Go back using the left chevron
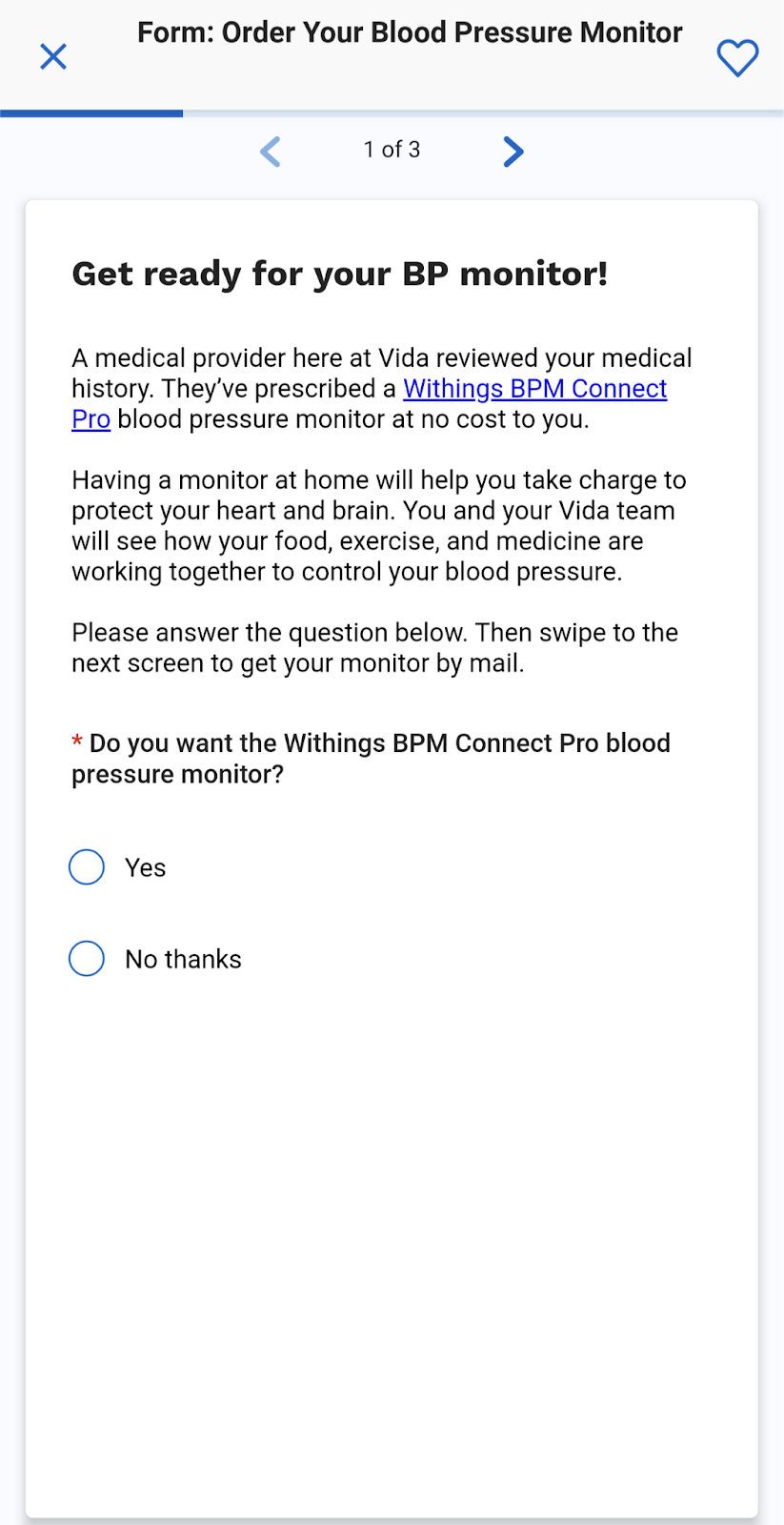 click(x=271, y=152)
